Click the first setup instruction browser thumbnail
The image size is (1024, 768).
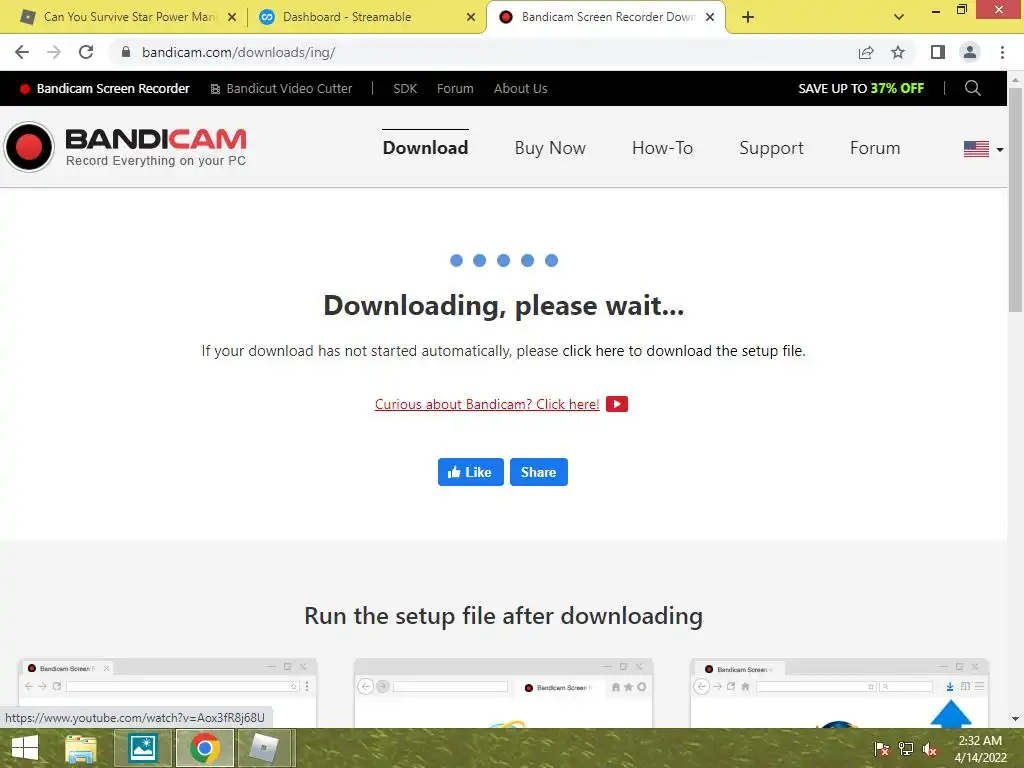pos(168,693)
